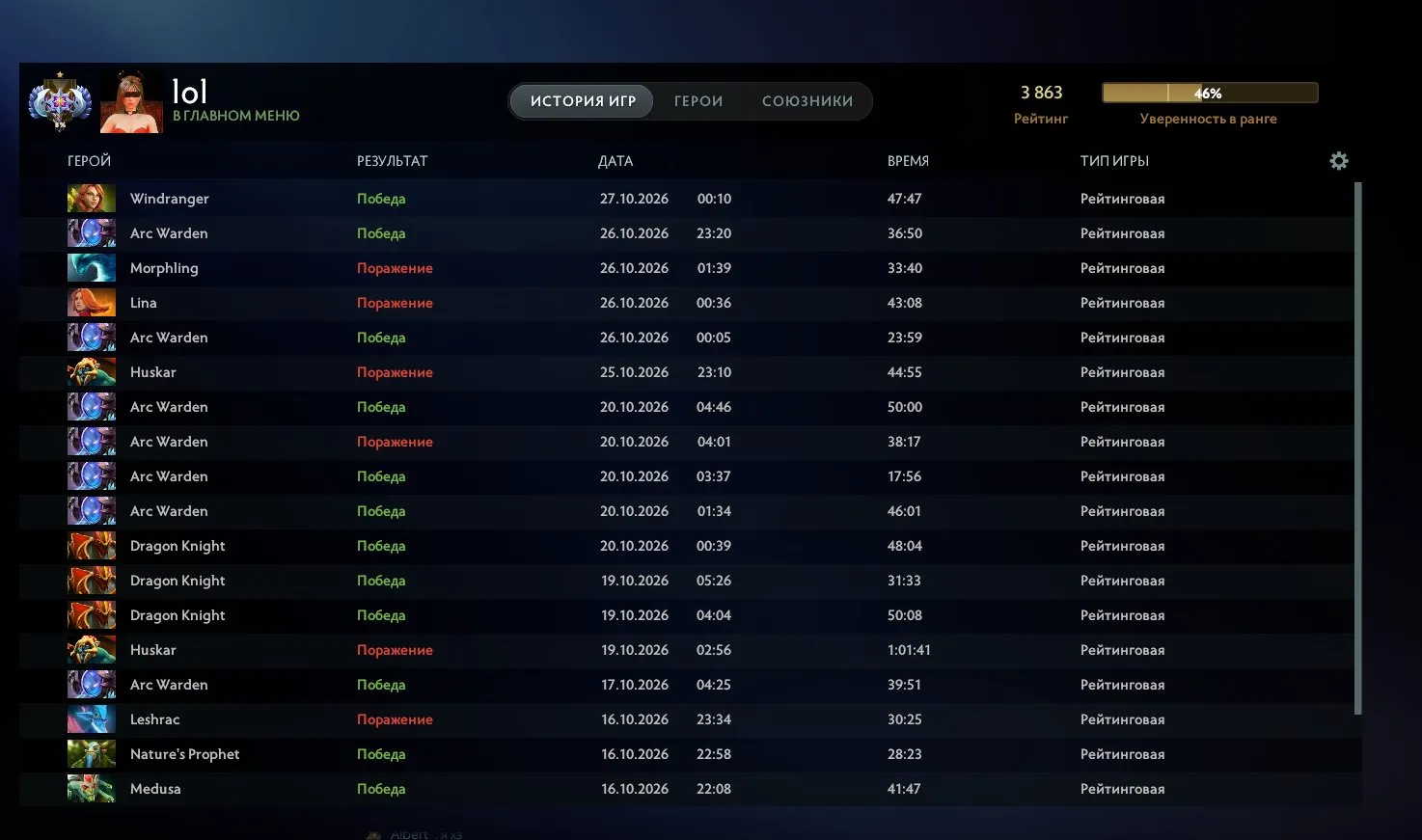Image resolution: width=1422 pixels, height=840 pixels.
Task: Select the Medusa hero portrait
Action: pyautogui.click(x=92, y=789)
